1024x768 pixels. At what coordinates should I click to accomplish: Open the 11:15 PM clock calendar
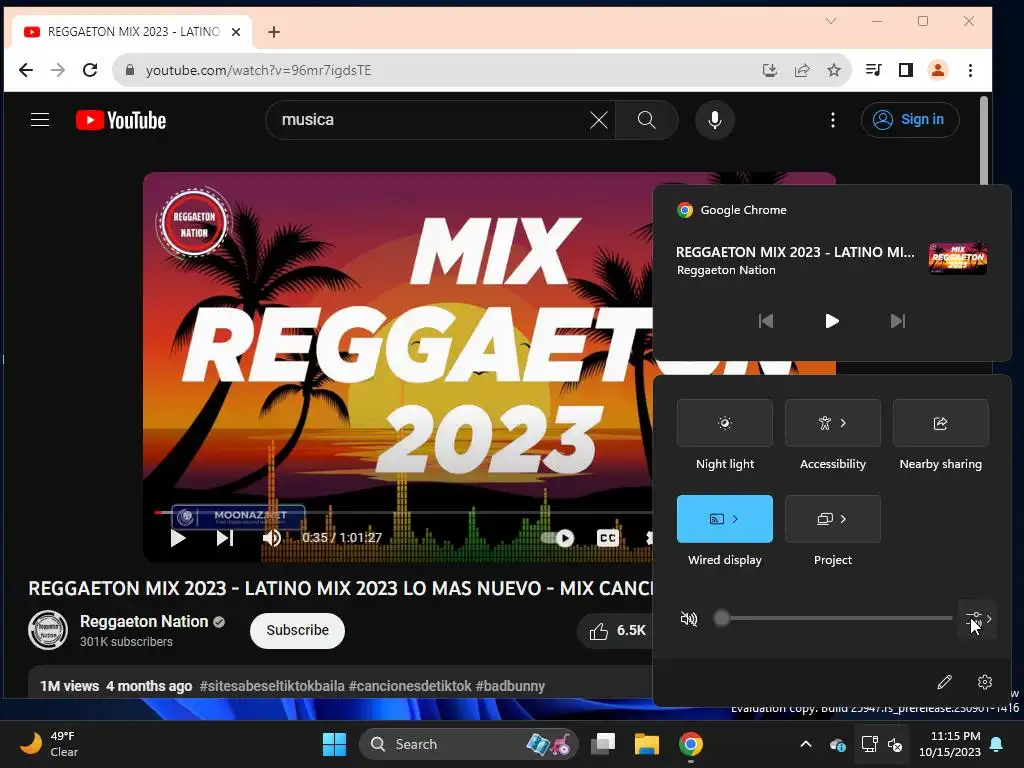pyautogui.click(x=949, y=744)
